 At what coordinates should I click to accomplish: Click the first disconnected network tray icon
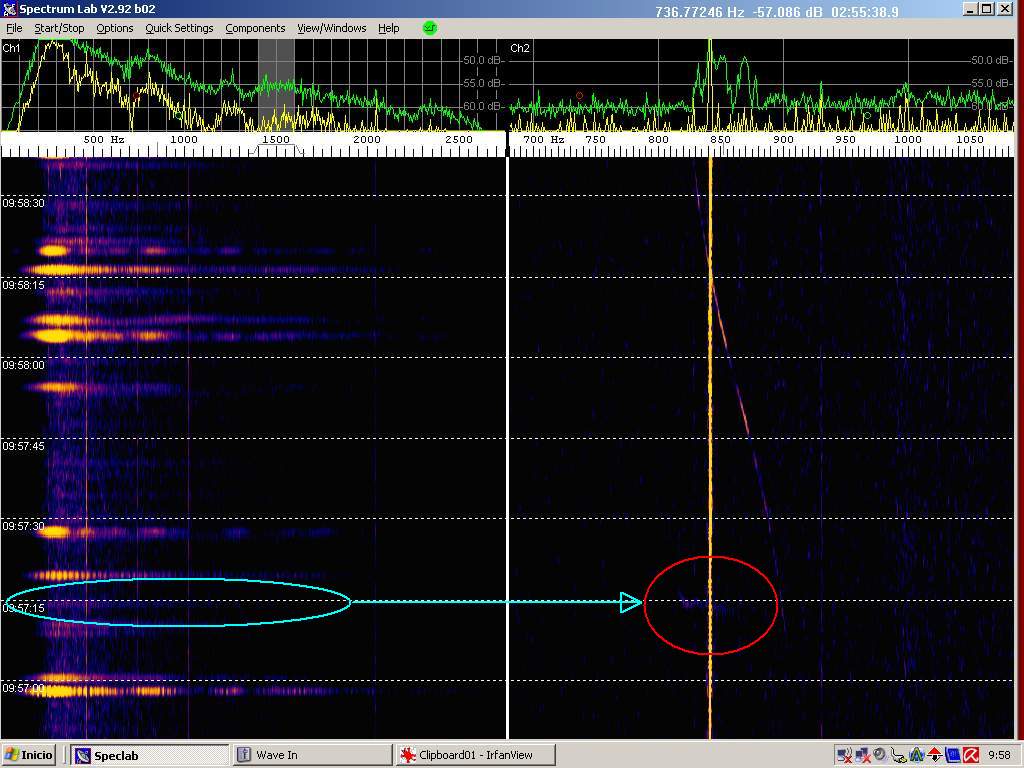pyautogui.click(x=843, y=755)
